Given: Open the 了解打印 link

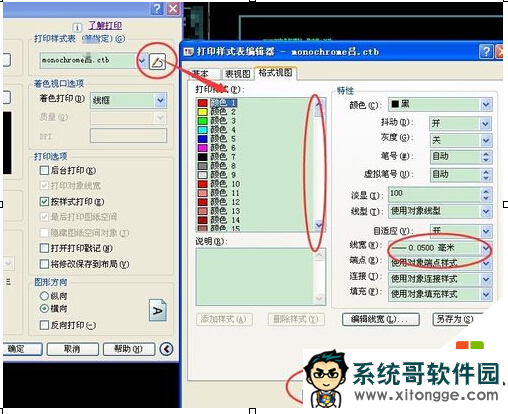Looking at the screenshot, I should (105, 25).
